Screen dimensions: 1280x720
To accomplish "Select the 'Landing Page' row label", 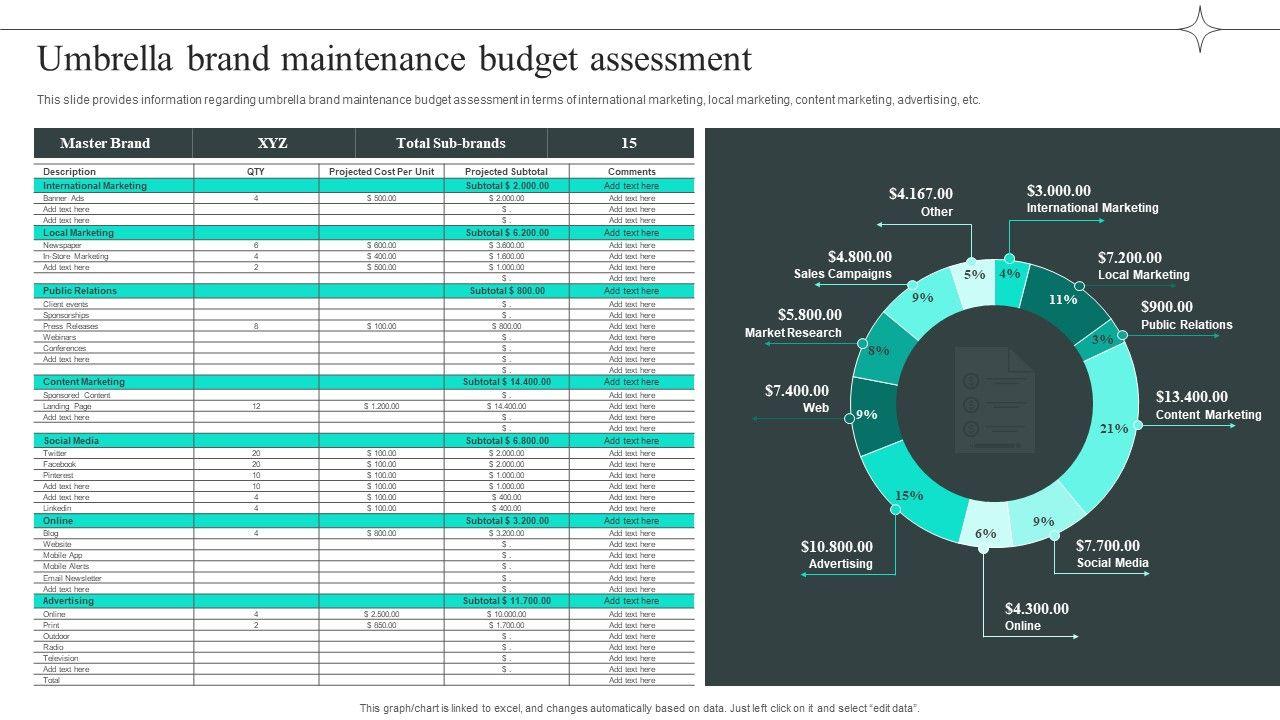I will click(x=67, y=406).
